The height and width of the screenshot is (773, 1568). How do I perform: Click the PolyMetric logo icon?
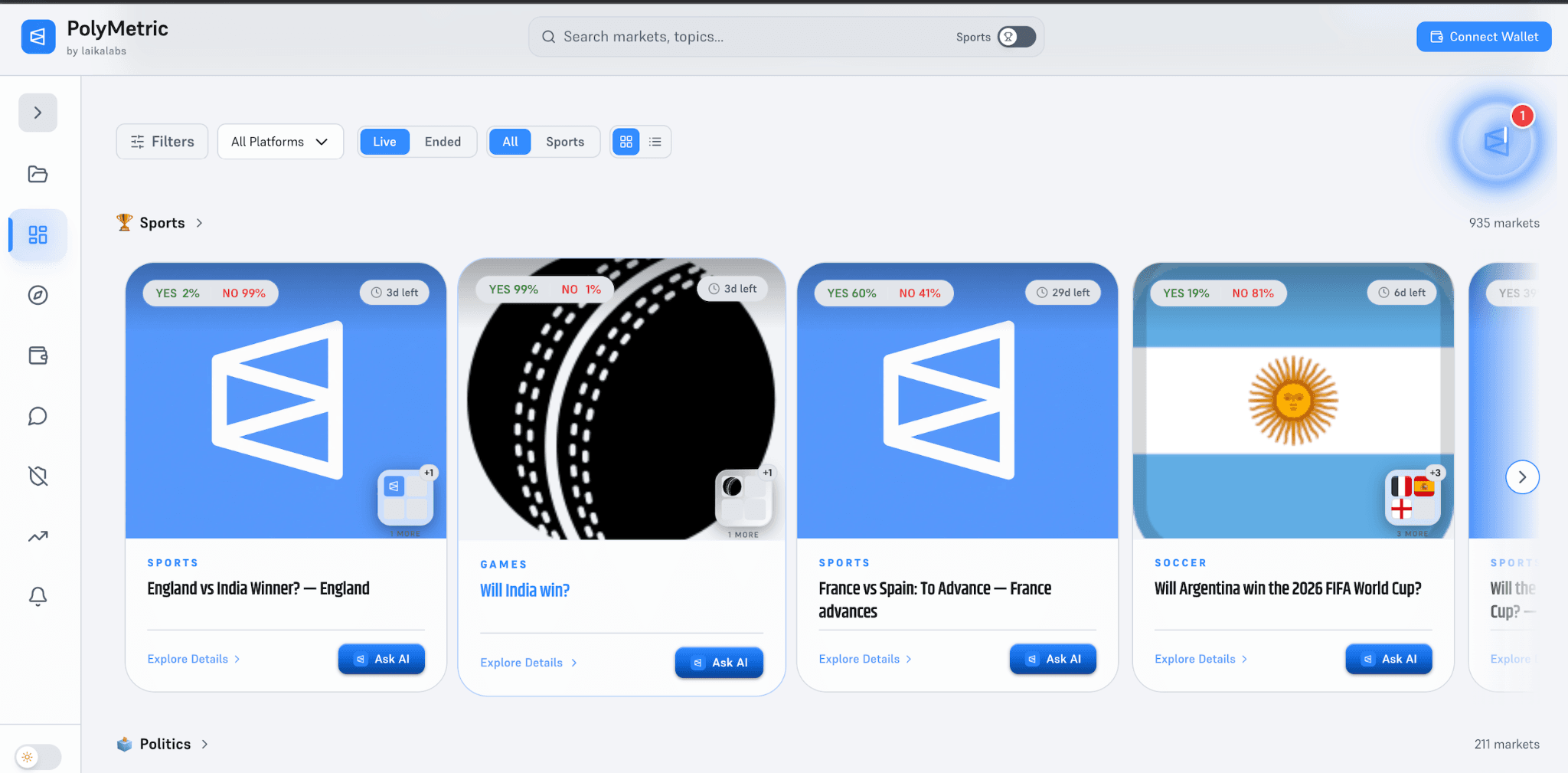click(x=38, y=37)
